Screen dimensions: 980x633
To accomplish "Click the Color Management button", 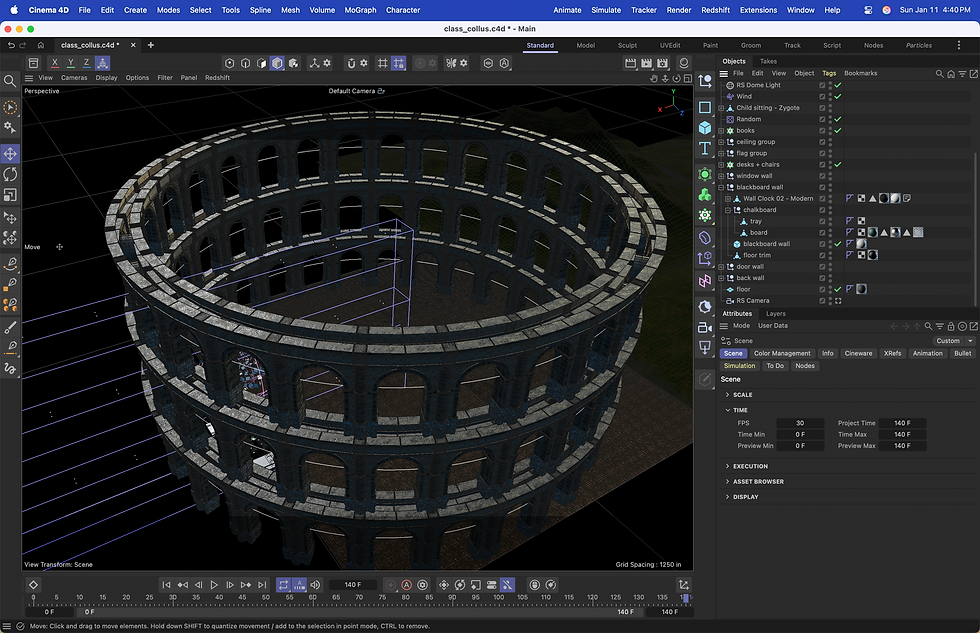I will point(782,353).
